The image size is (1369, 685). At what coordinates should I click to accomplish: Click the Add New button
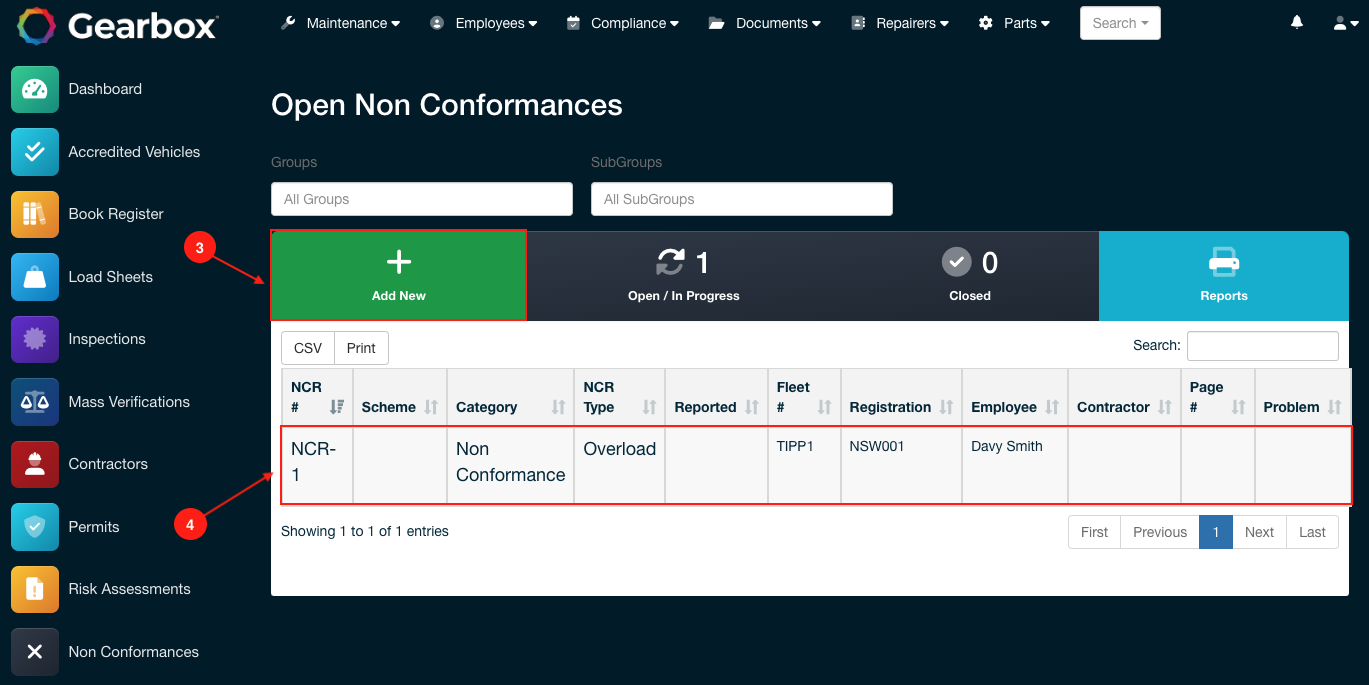click(398, 275)
